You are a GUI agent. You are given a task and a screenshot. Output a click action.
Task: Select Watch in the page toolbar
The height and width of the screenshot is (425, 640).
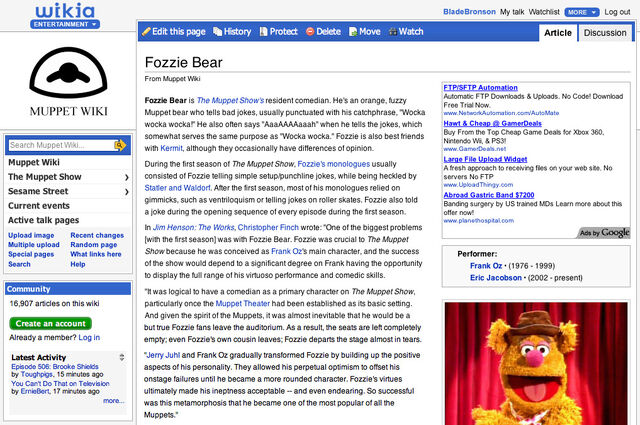pos(411,31)
